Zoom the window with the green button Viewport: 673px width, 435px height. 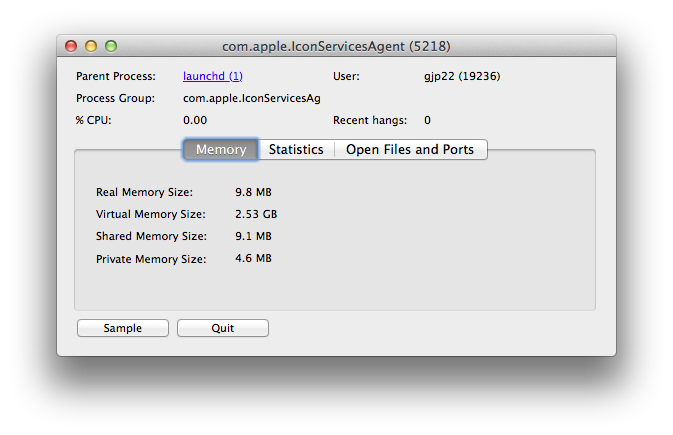(x=111, y=46)
